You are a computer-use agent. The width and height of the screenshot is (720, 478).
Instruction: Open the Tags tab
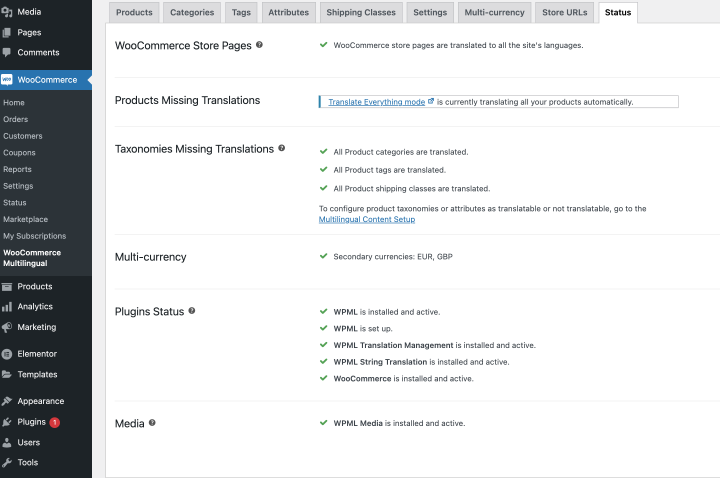[241, 12]
